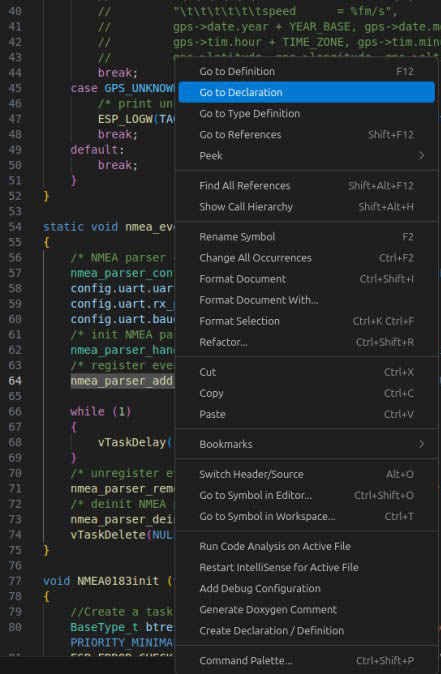The image size is (441, 674).
Task: Choose Format Document With...
Action: [x=306, y=300]
